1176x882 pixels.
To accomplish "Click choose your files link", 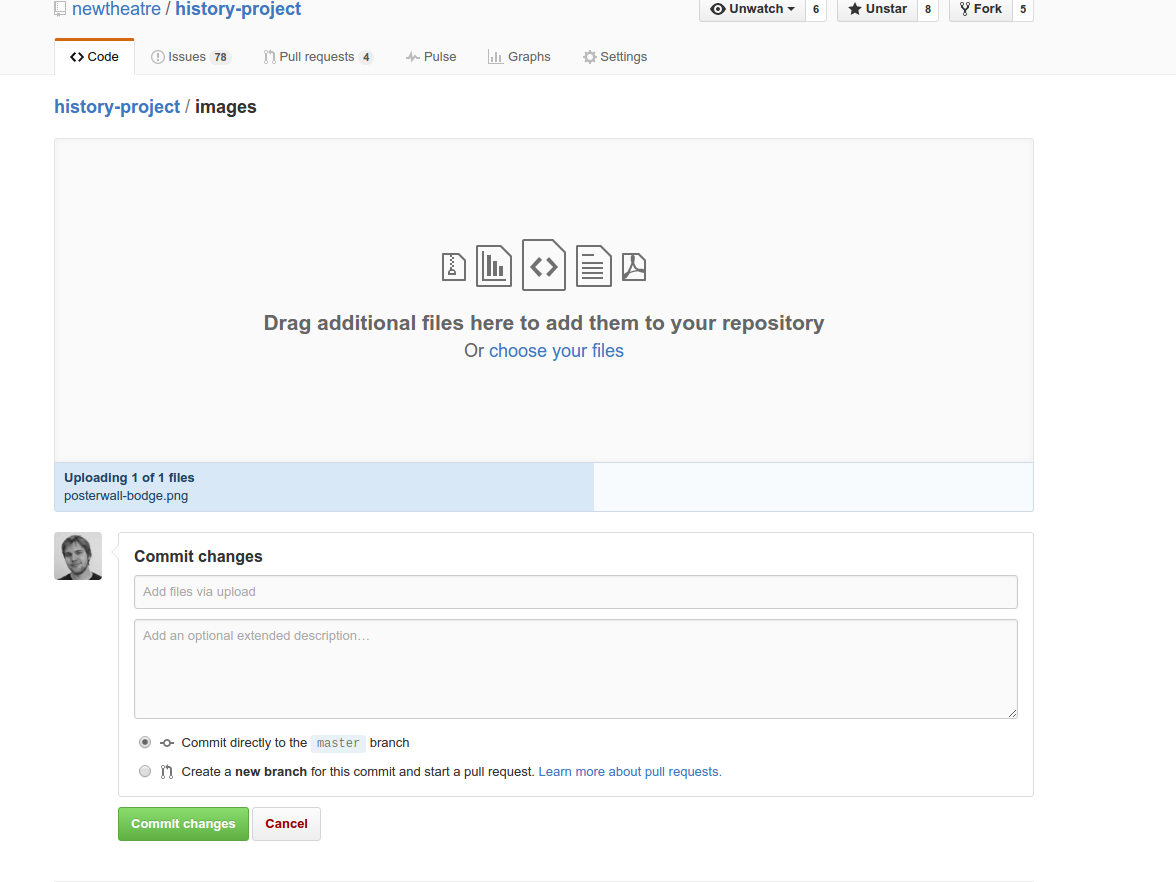I will [x=556, y=351].
